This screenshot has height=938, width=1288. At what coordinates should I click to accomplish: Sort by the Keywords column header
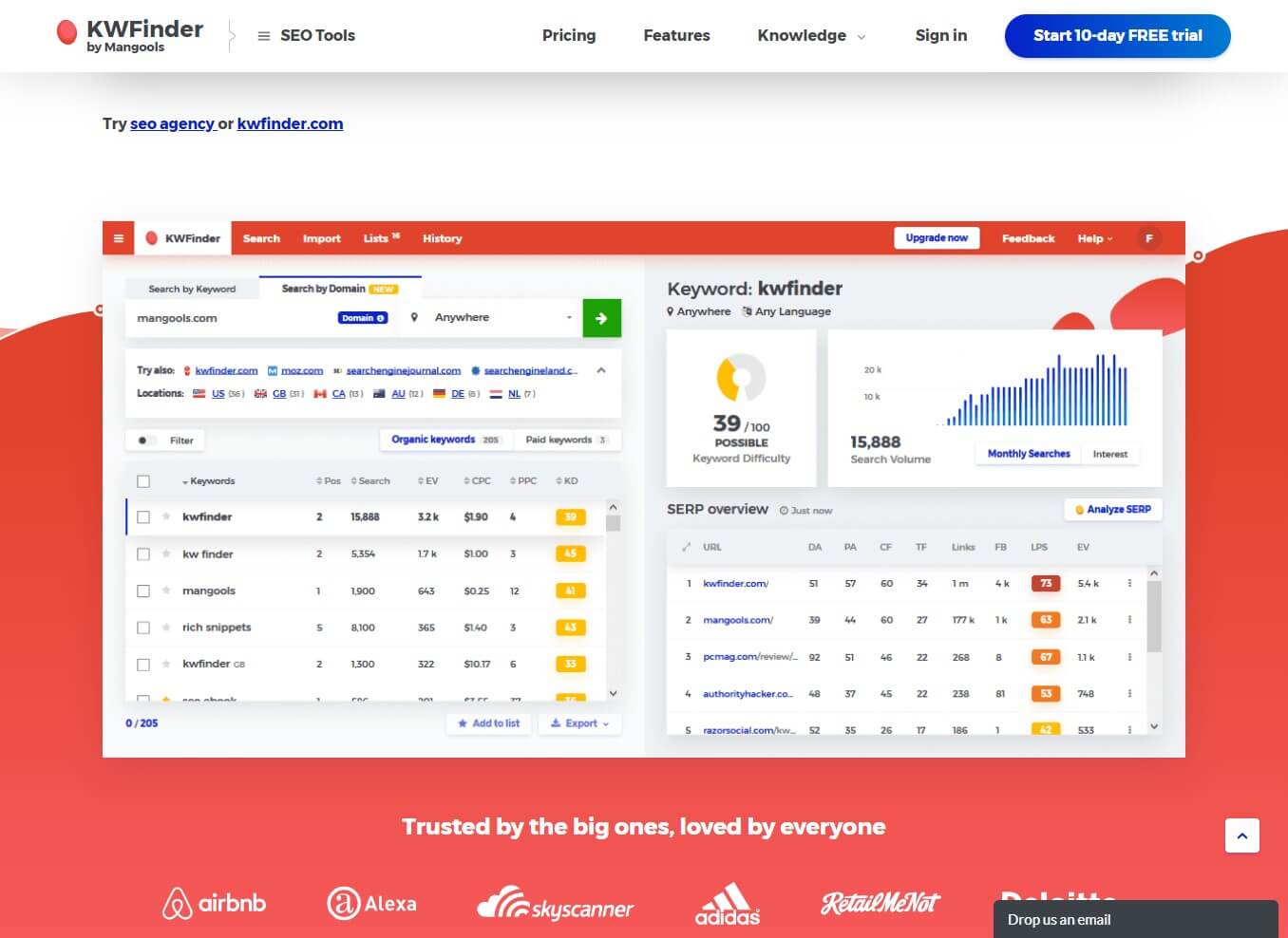point(208,481)
